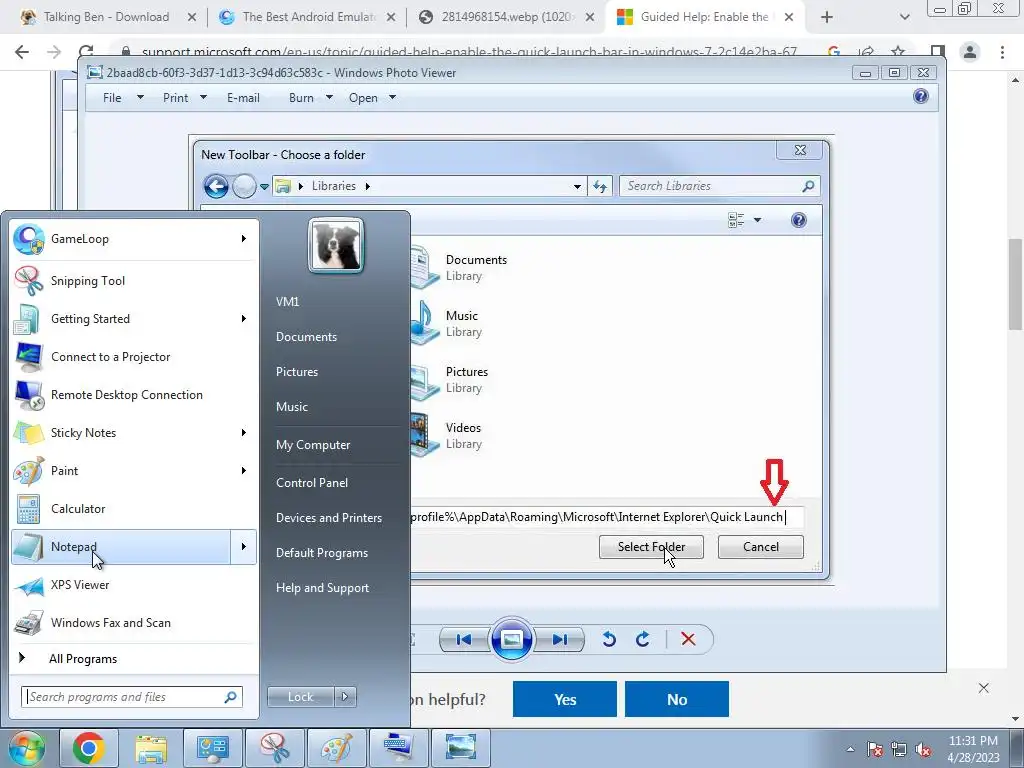Image resolution: width=1024 pixels, height=768 pixels.
Task: Expand GameLoop jump list arrow
Action: (x=244, y=239)
